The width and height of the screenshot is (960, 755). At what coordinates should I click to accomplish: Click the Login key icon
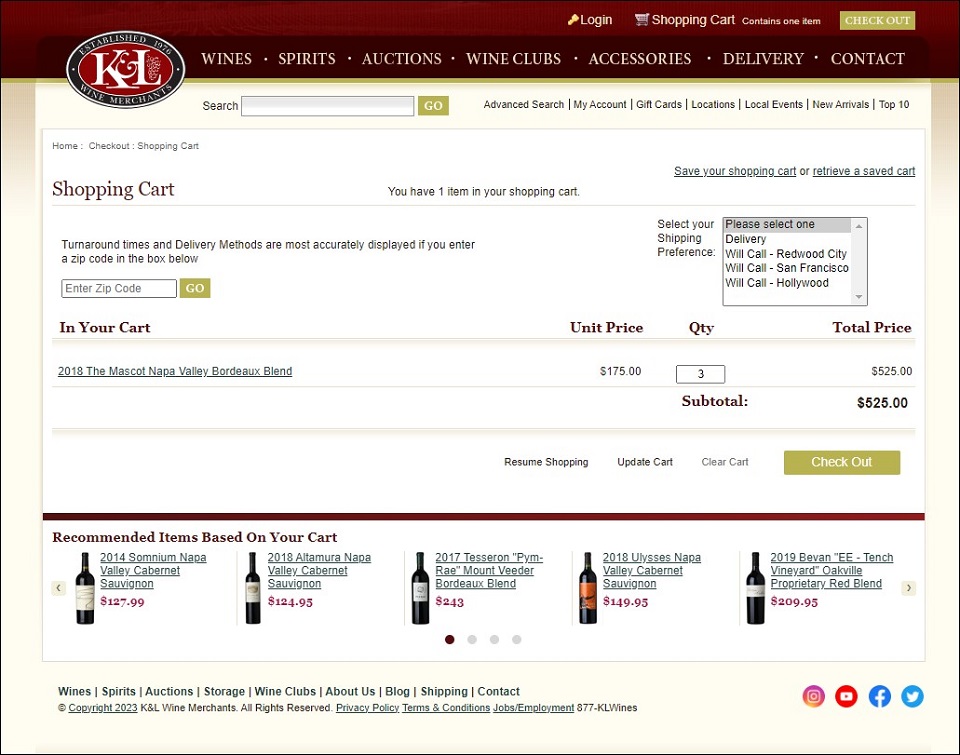[573, 20]
